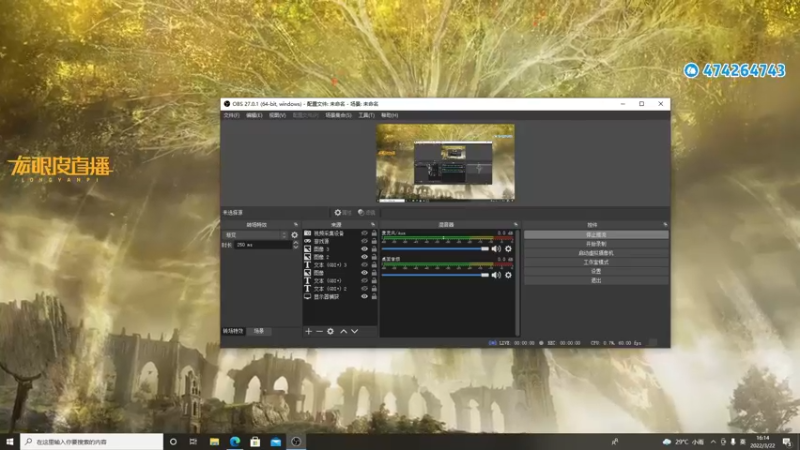
Task: Switch to the 场景 tab
Action: click(259, 331)
